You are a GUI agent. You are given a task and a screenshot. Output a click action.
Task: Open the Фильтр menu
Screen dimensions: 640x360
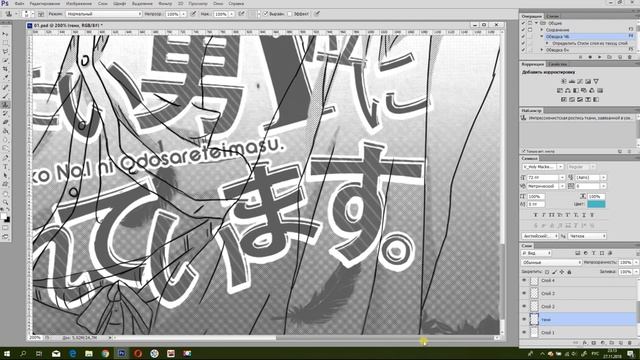[165, 3]
